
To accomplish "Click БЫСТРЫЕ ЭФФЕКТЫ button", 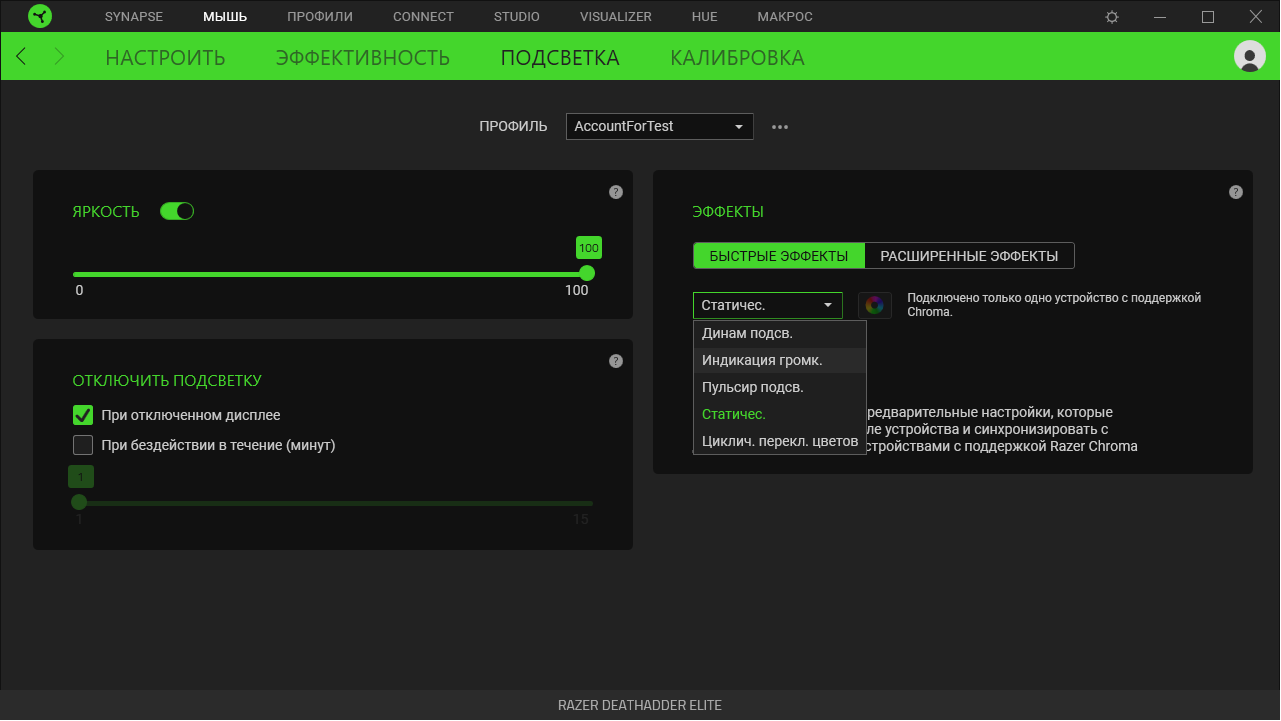I will pyautogui.click(x=779, y=256).
